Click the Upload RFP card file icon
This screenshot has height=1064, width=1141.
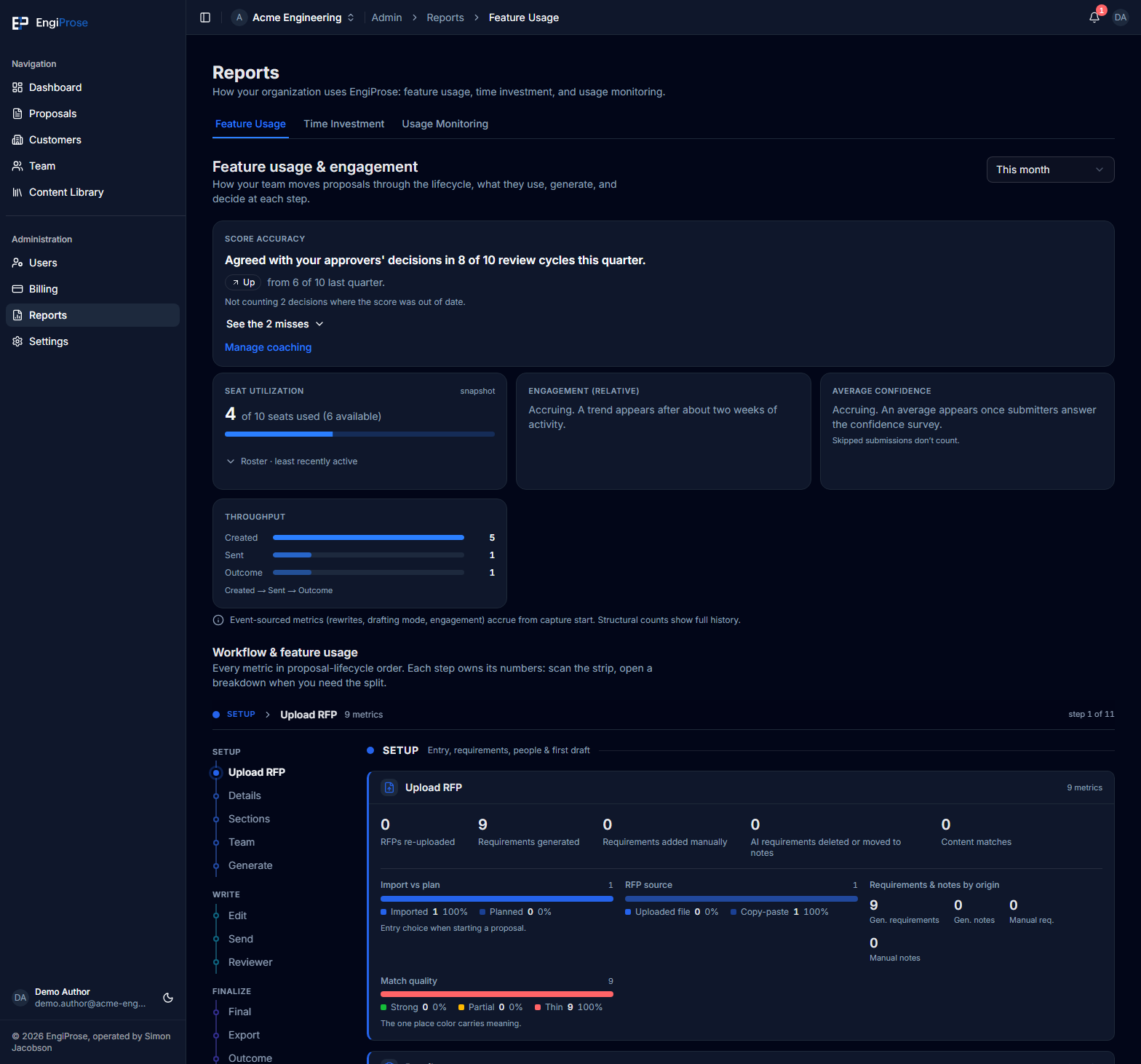[x=389, y=787]
